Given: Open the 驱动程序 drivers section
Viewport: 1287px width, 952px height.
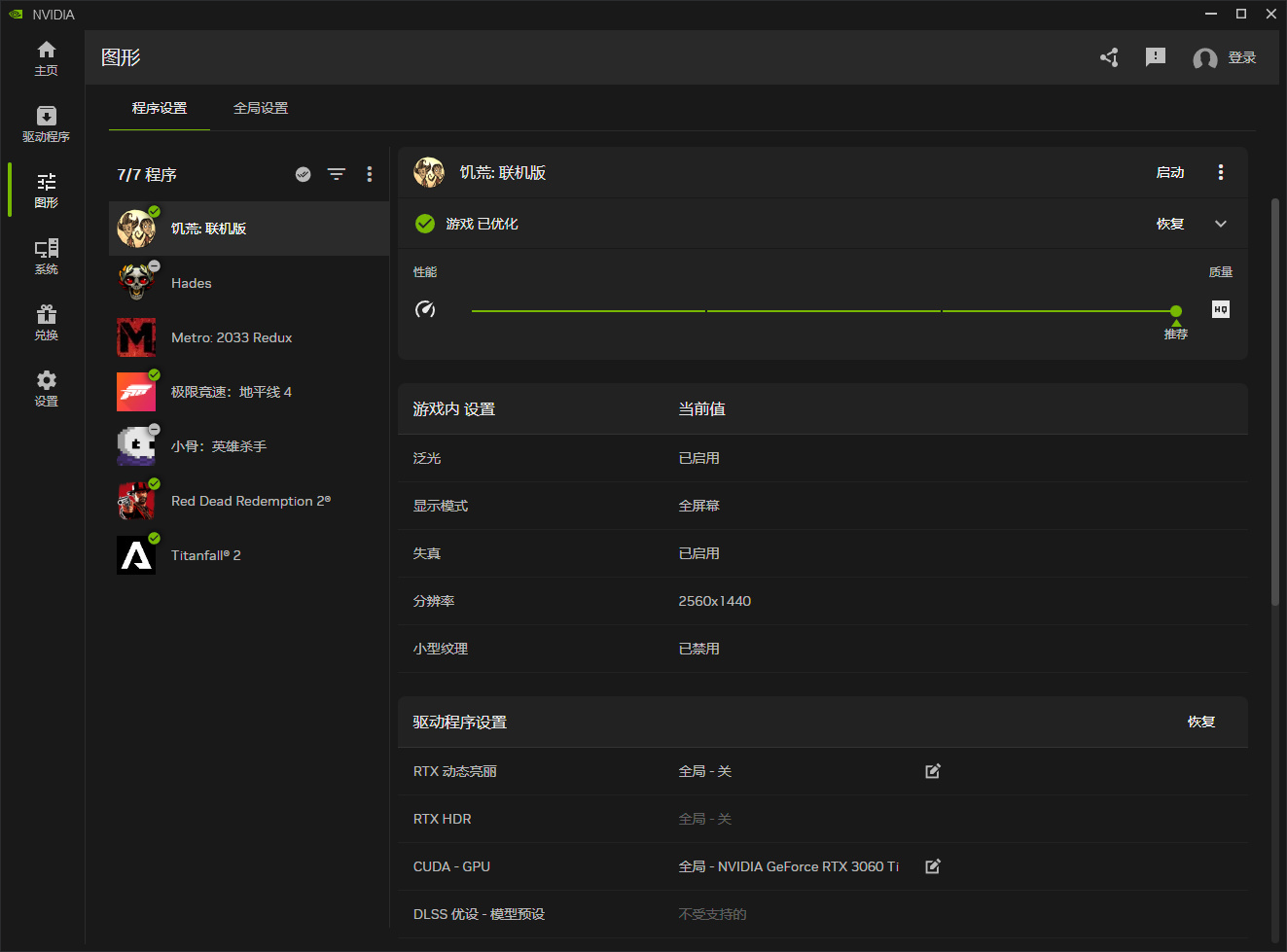Looking at the screenshot, I should point(46,124).
